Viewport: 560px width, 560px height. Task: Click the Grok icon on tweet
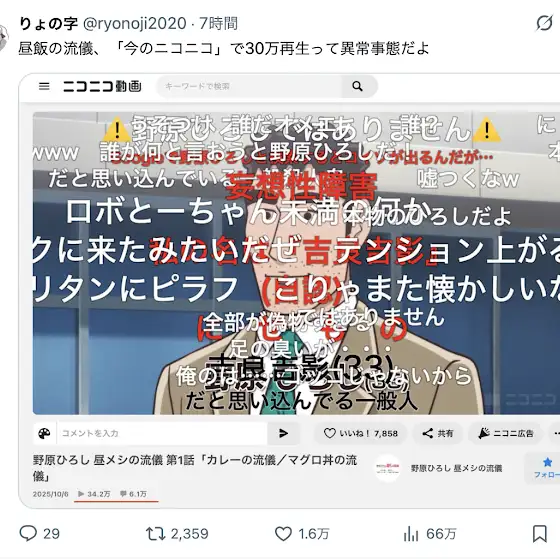(x=544, y=24)
